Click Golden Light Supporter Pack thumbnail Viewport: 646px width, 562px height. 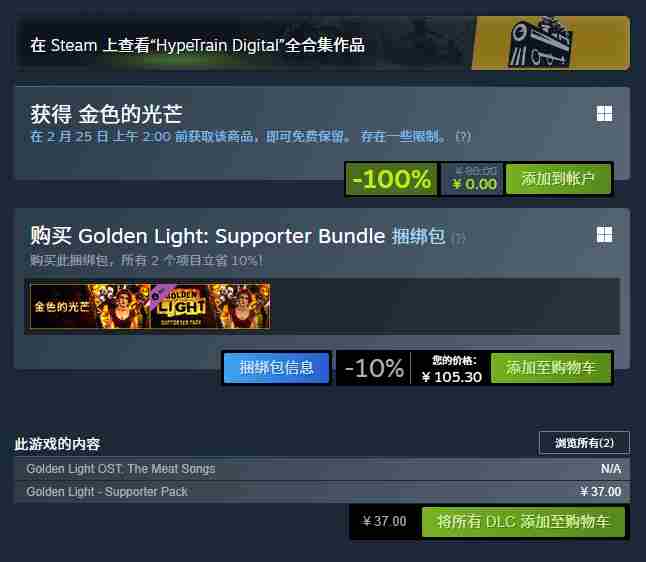pyautogui.click(x=211, y=306)
